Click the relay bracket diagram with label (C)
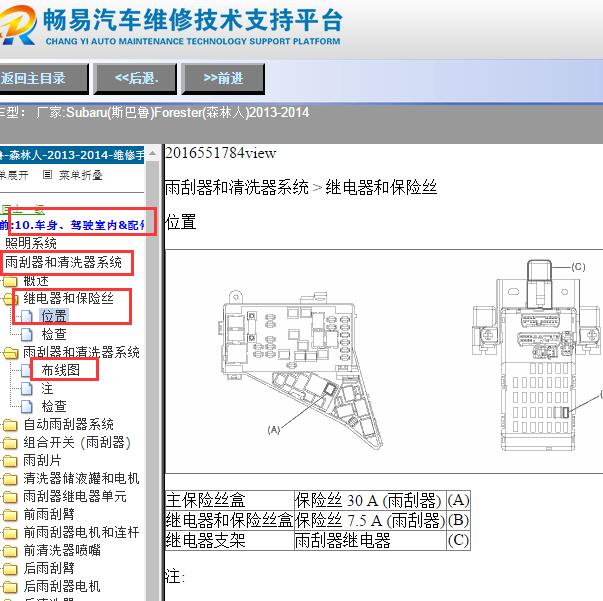The width and height of the screenshot is (603, 601). tap(536, 356)
